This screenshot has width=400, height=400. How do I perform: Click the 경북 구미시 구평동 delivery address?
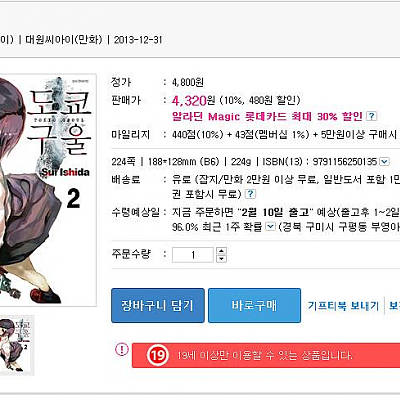341,227
